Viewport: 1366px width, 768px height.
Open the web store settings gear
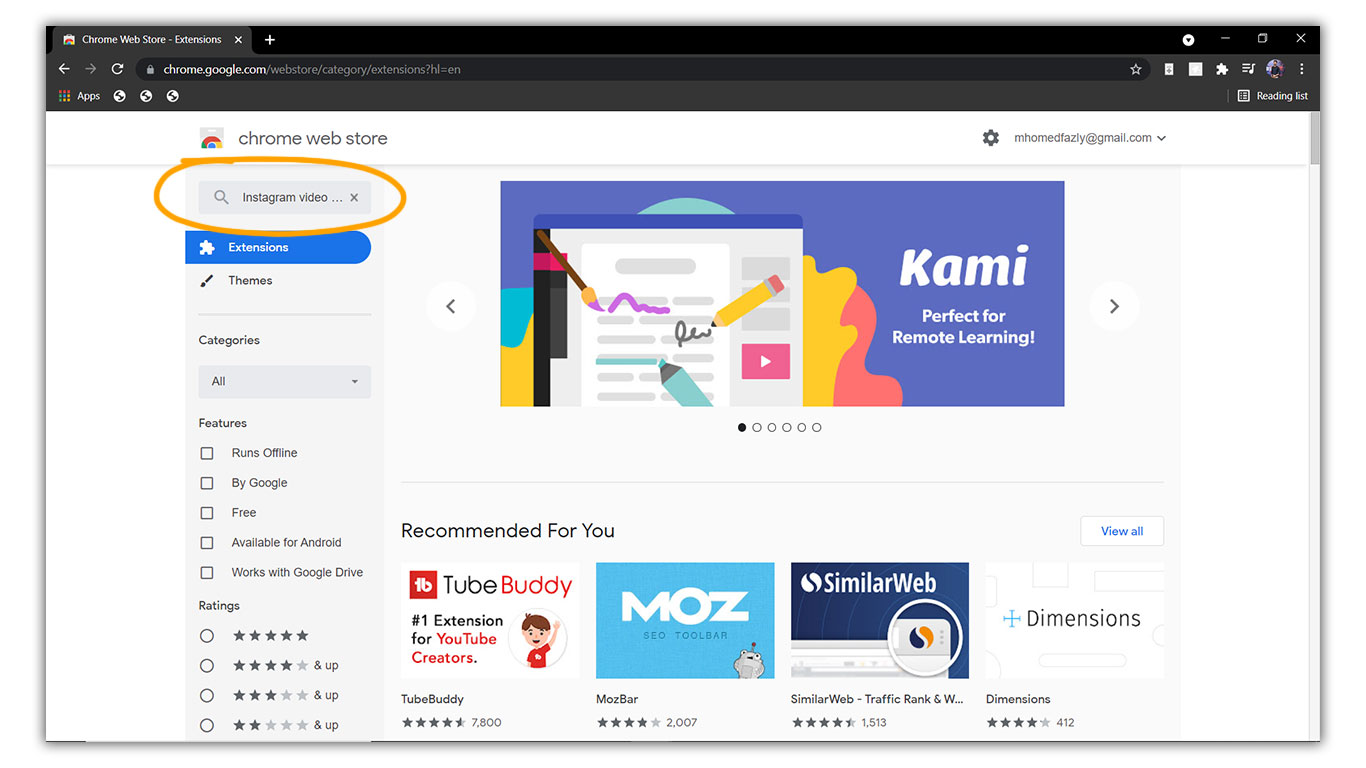pyautogui.click(x=990, y=138)
